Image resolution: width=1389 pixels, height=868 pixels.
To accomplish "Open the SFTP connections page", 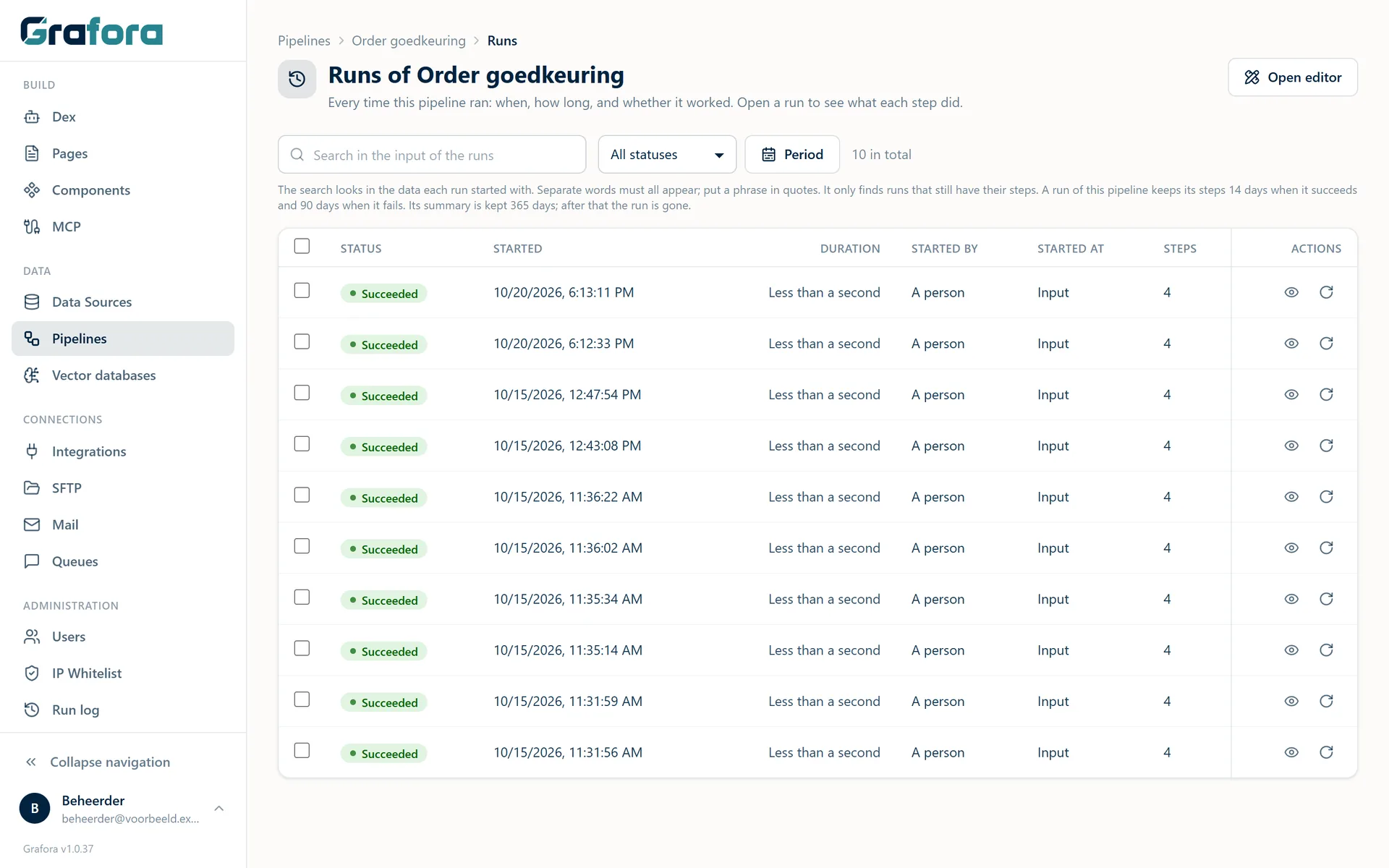I will click(x=123, y=488).
